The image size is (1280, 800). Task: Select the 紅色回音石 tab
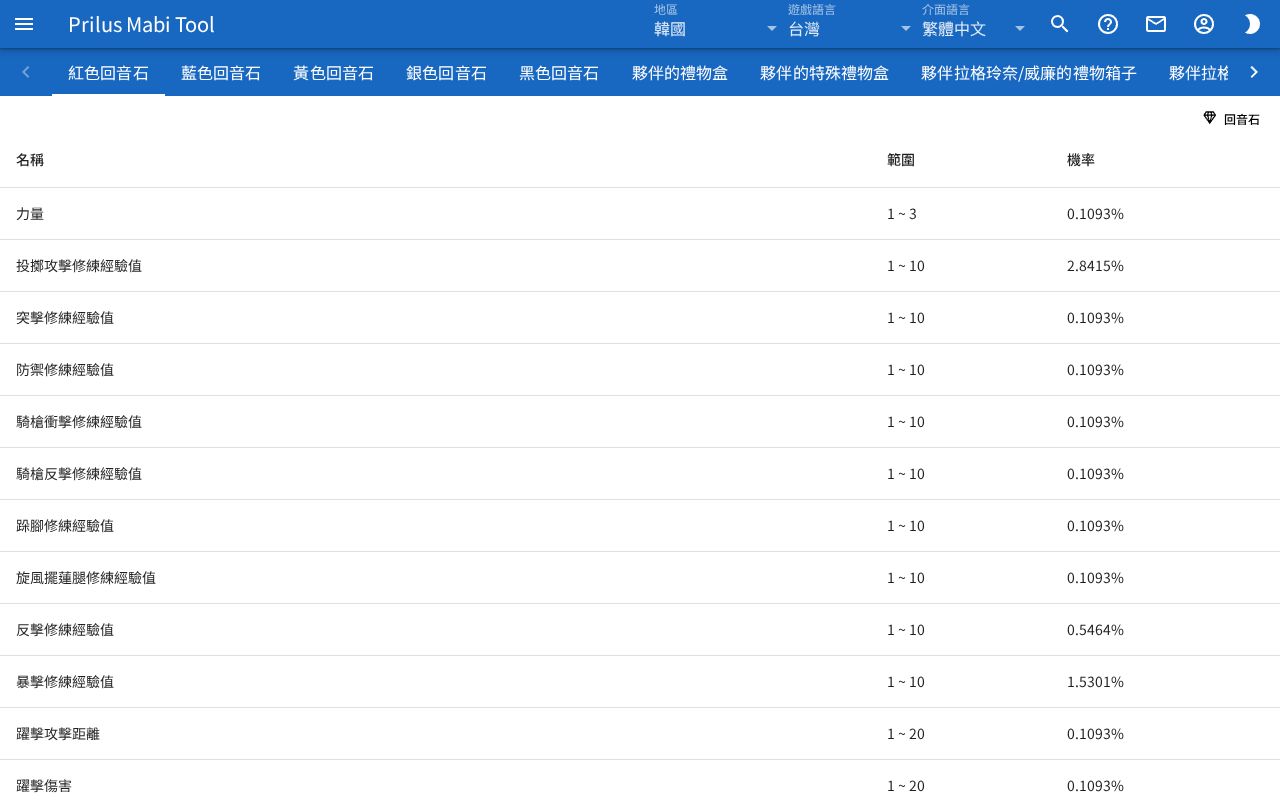point(108,72)
